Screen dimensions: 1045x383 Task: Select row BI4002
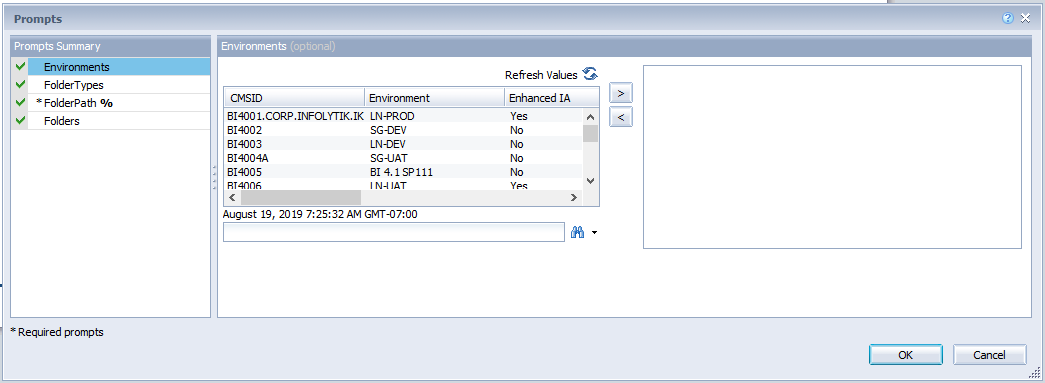[403, 130]
